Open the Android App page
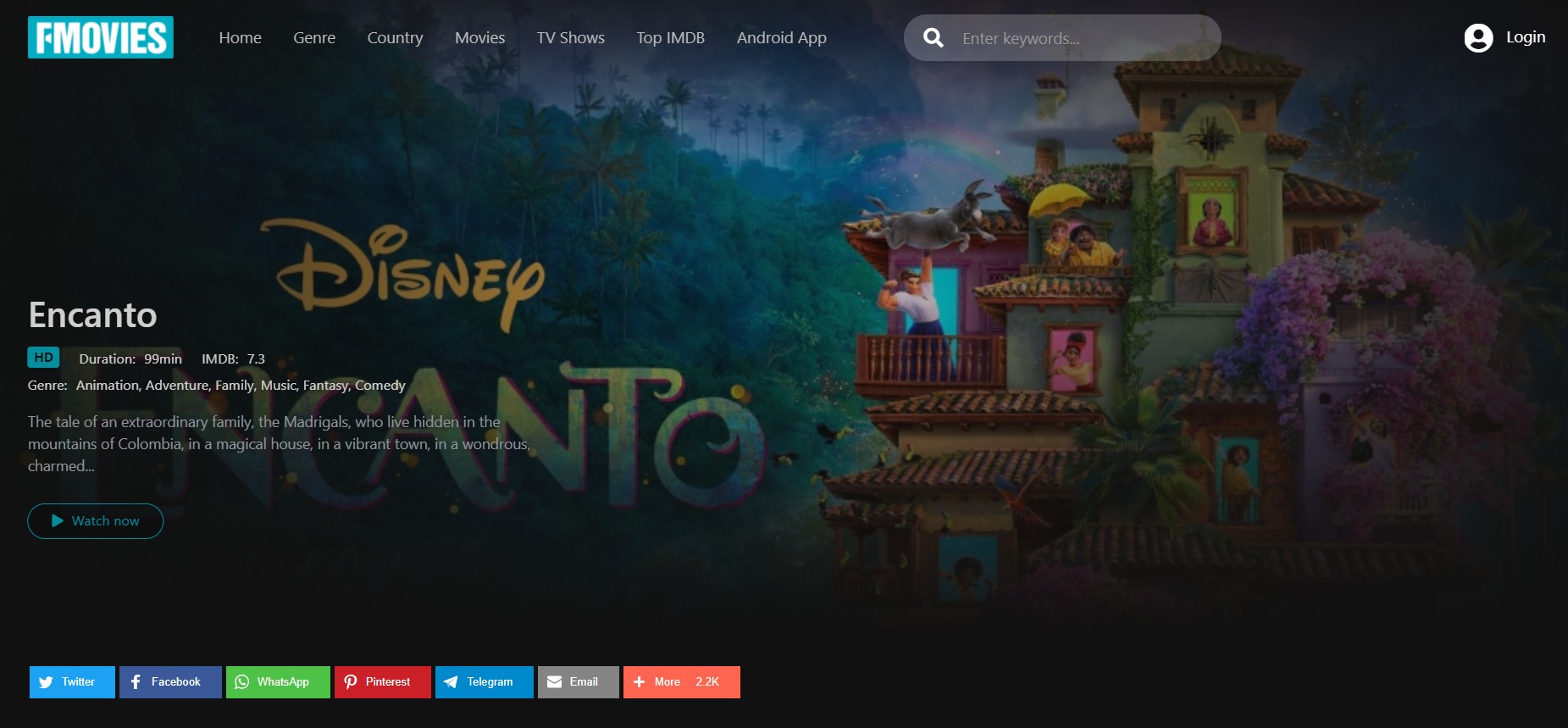 (781, 37)
